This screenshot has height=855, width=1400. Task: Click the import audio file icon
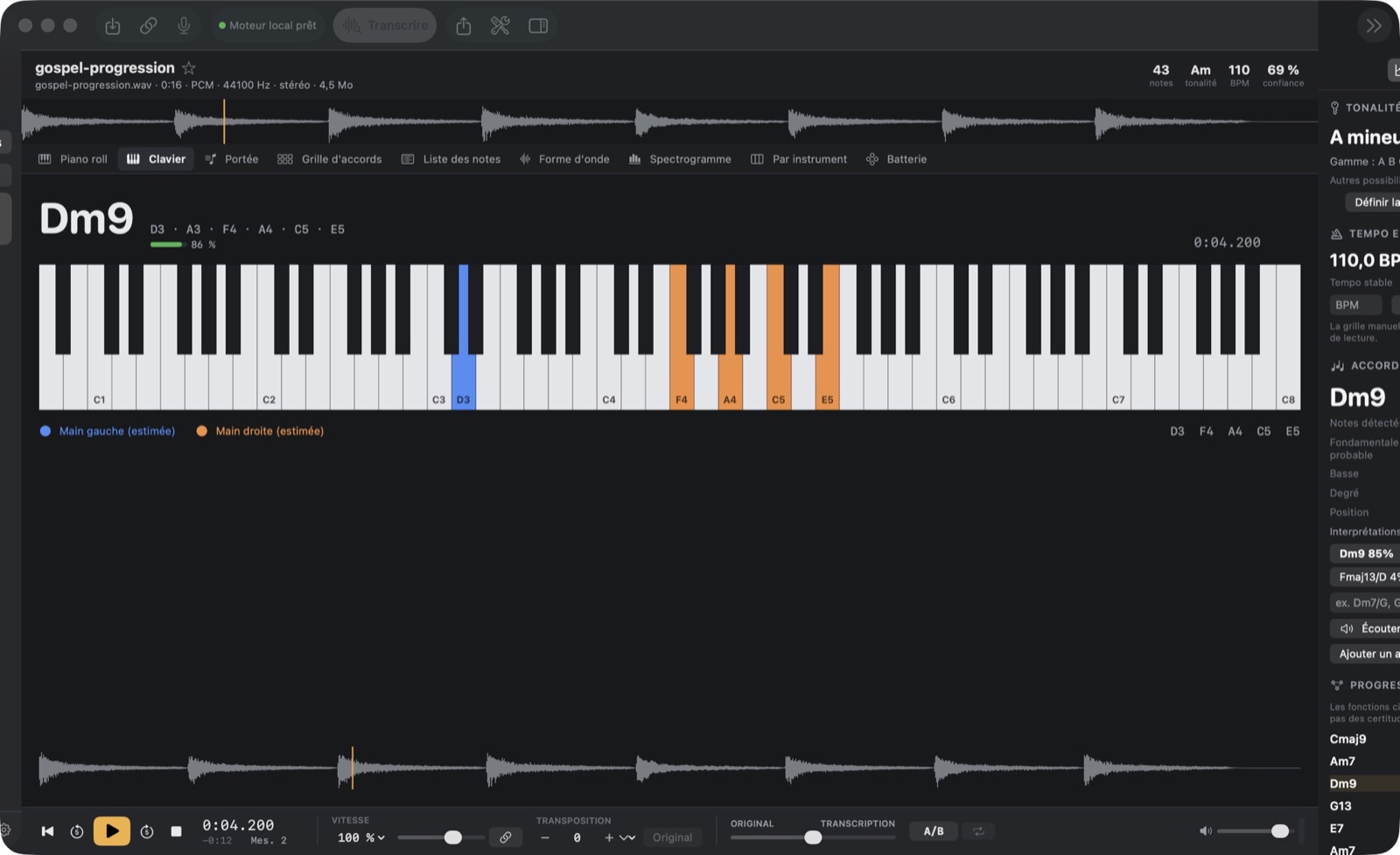(113, 26)
